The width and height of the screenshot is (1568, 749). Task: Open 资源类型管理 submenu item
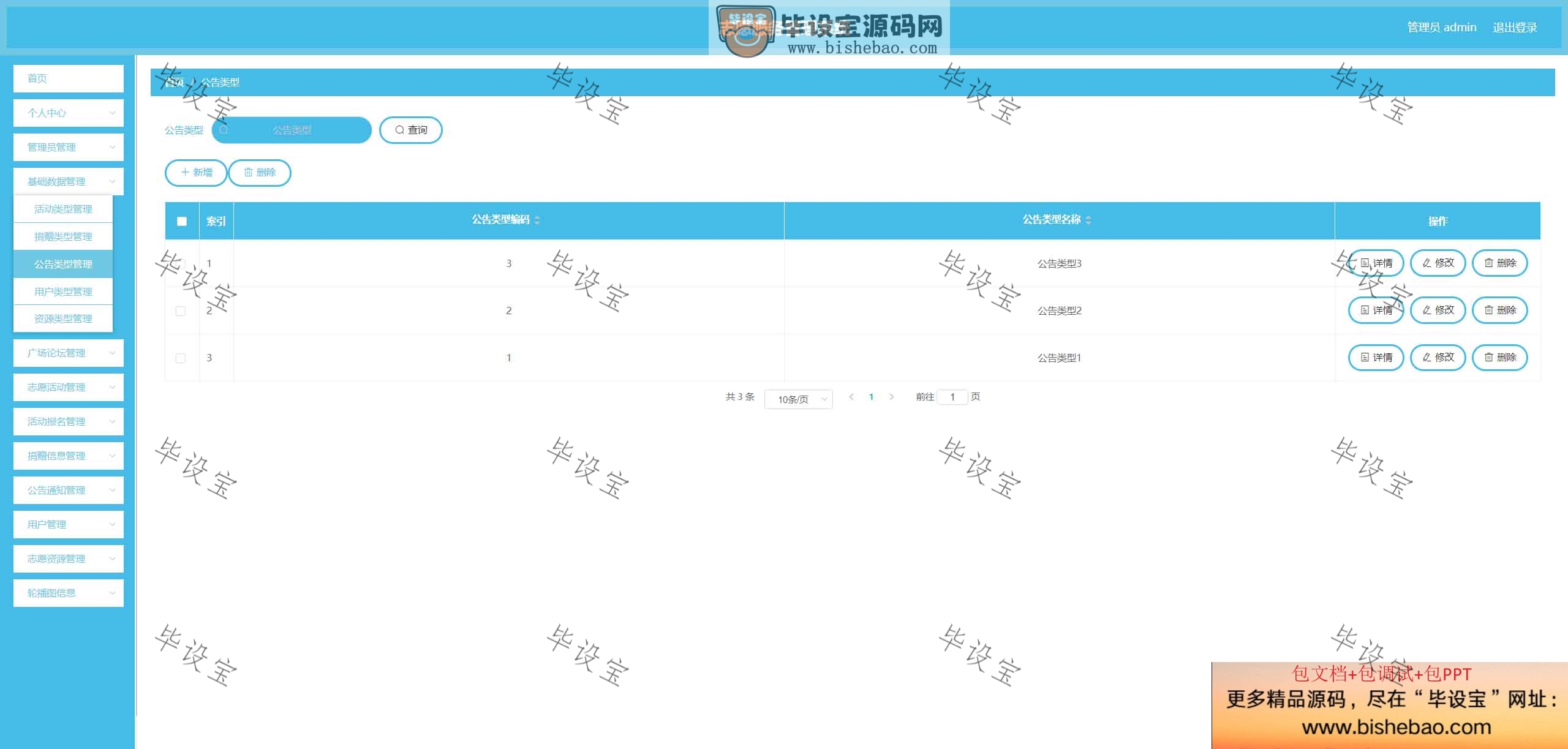coord(63,318)
